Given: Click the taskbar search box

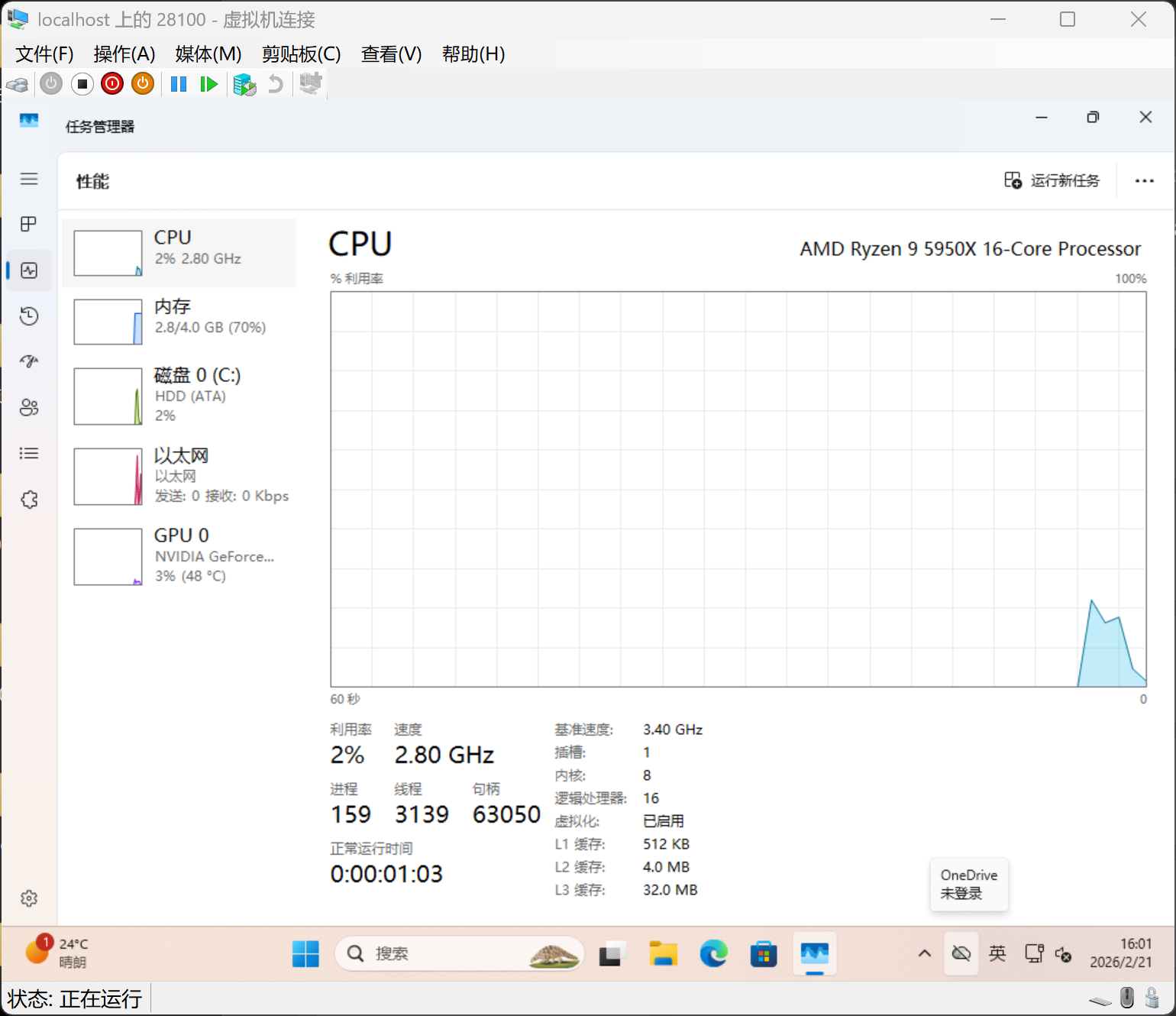Looking at the screenshot, I should [x=458, y=953].
